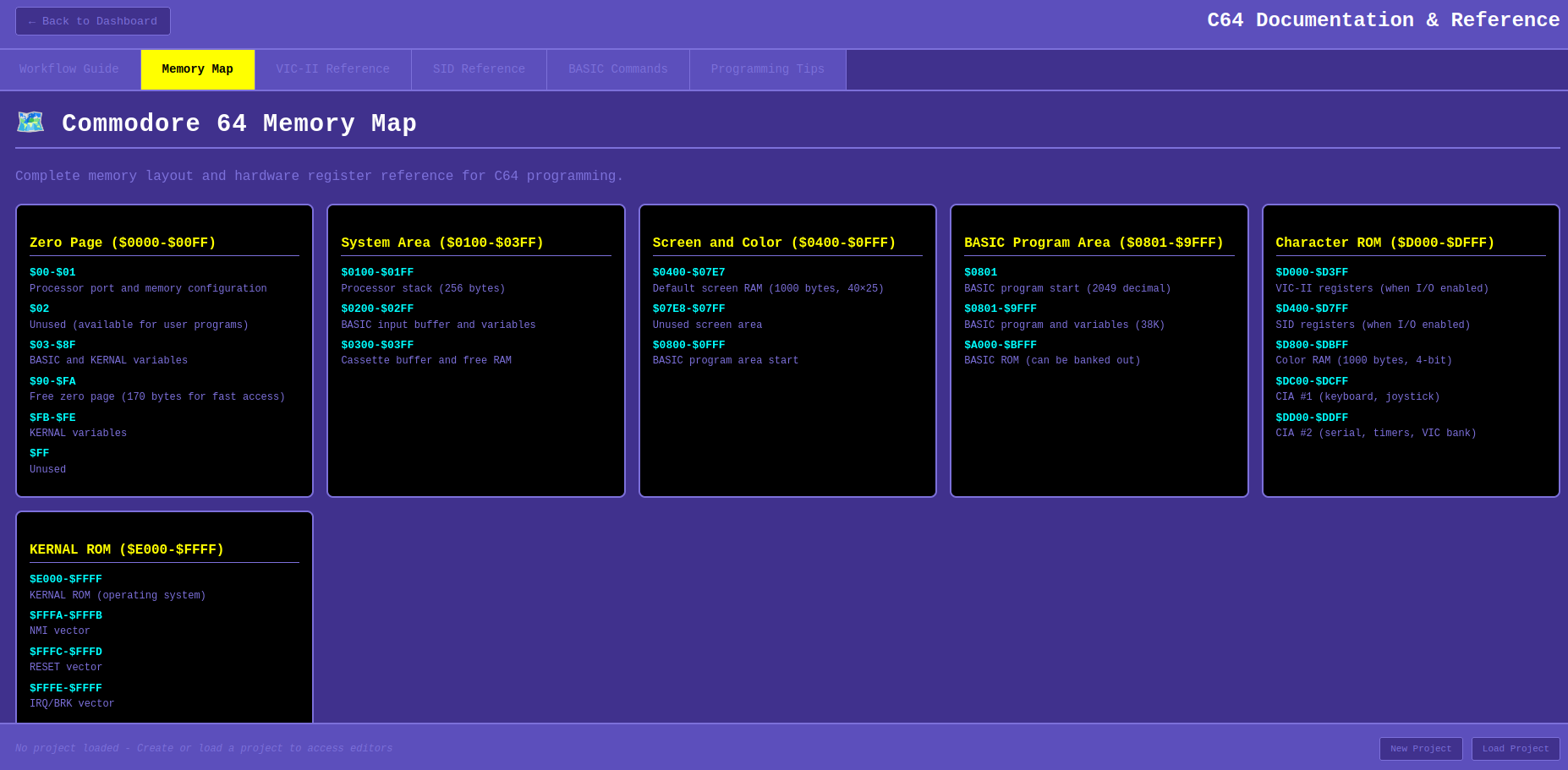Click the C64 Documentation & Reference title
Viewport: 1568px width, 770px height.
(x=1384, y=20)
